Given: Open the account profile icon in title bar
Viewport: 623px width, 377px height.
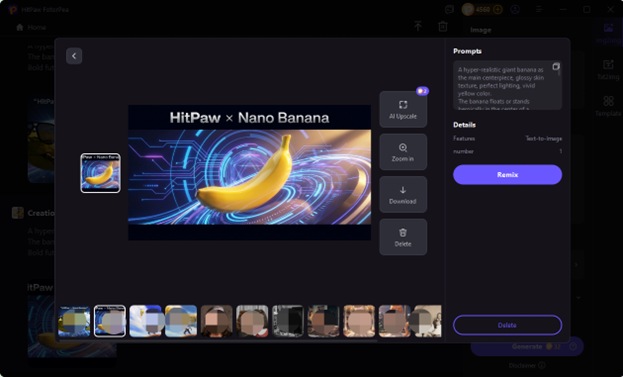Looking at the screenshot, I should (515, 10).
